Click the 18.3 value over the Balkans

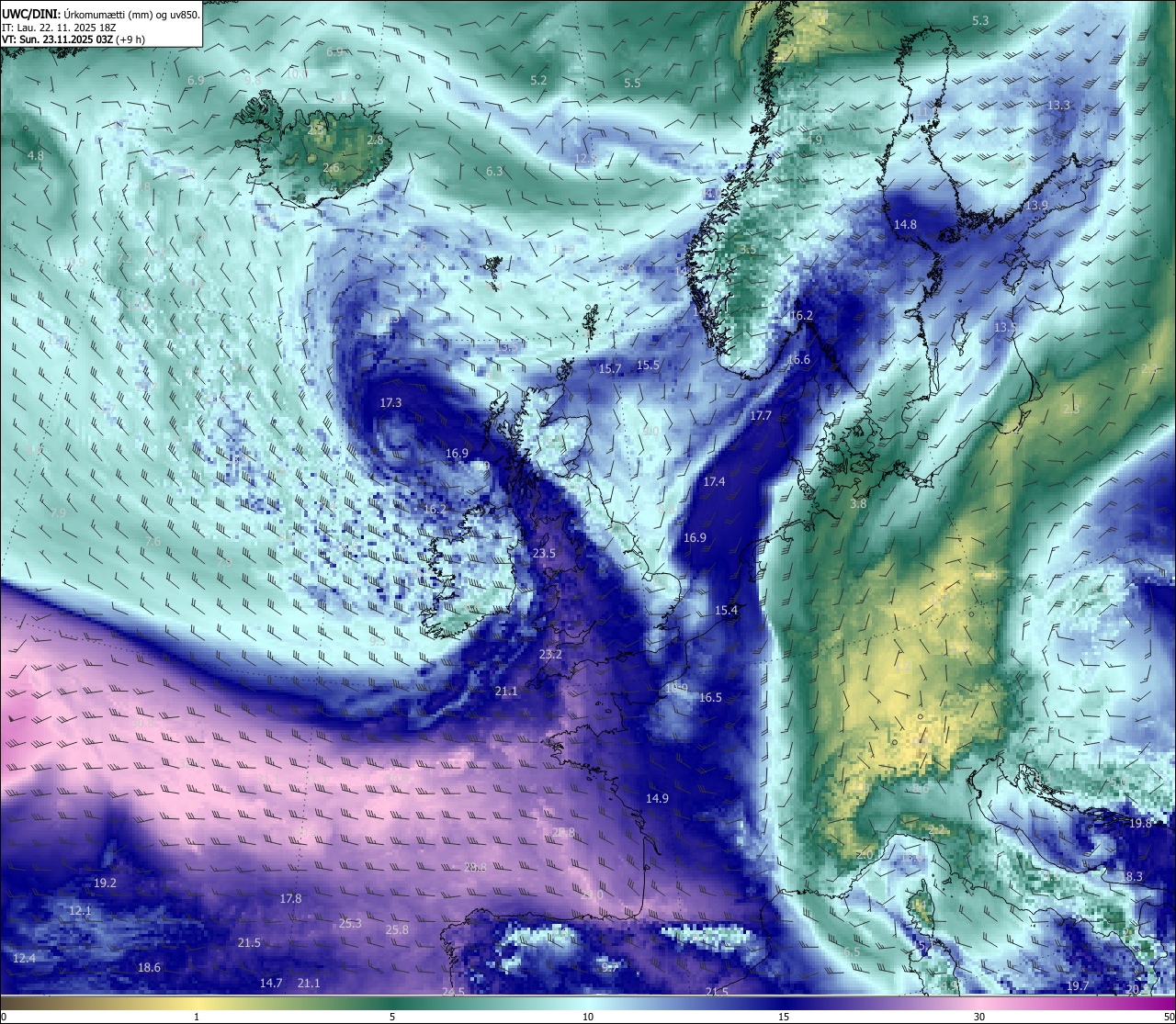pos(1132,878)
